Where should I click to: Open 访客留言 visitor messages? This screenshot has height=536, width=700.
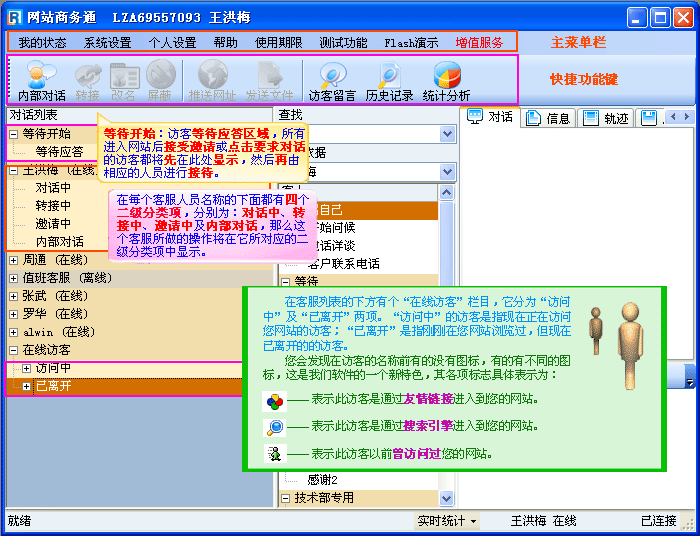click(x=332, y=80)
